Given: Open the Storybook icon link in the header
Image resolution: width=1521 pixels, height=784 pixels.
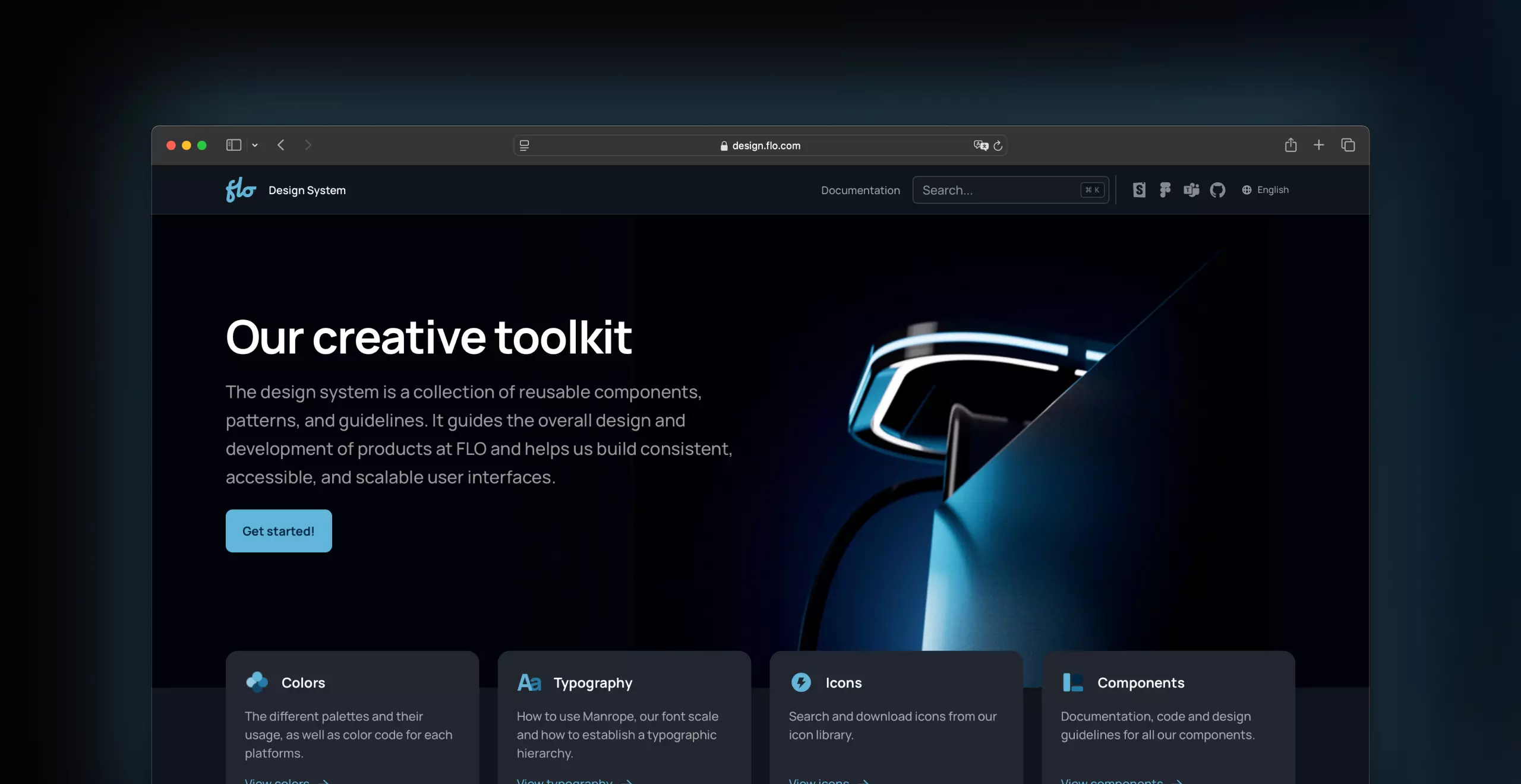Looking at the screenshot, I should point(1139,190).
